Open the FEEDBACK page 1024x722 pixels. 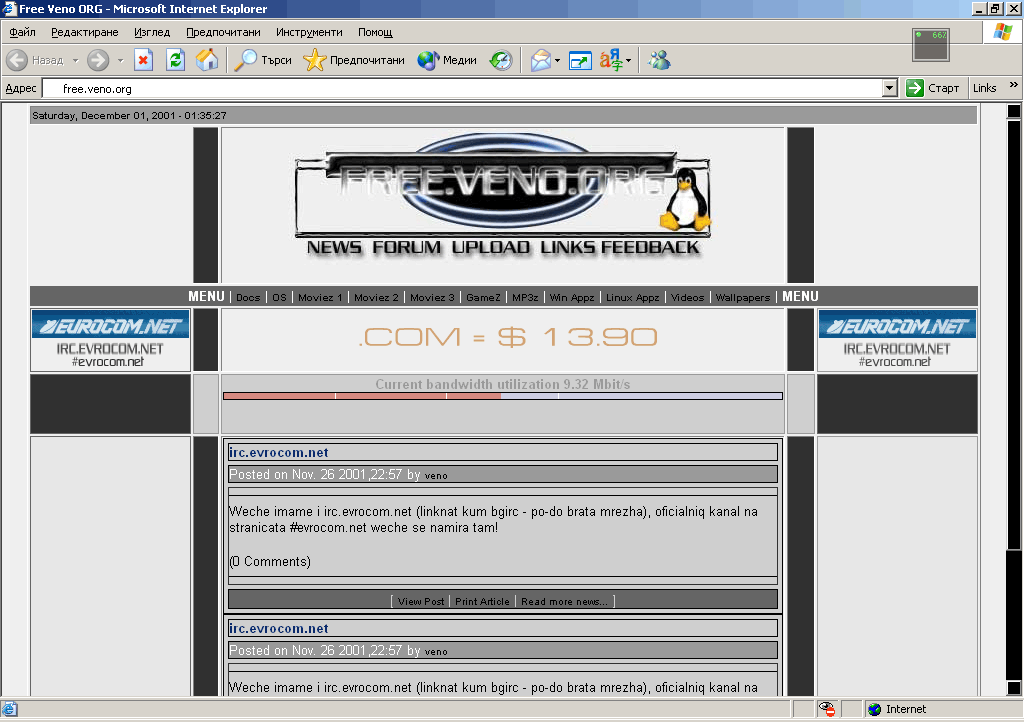pos(650,247)
